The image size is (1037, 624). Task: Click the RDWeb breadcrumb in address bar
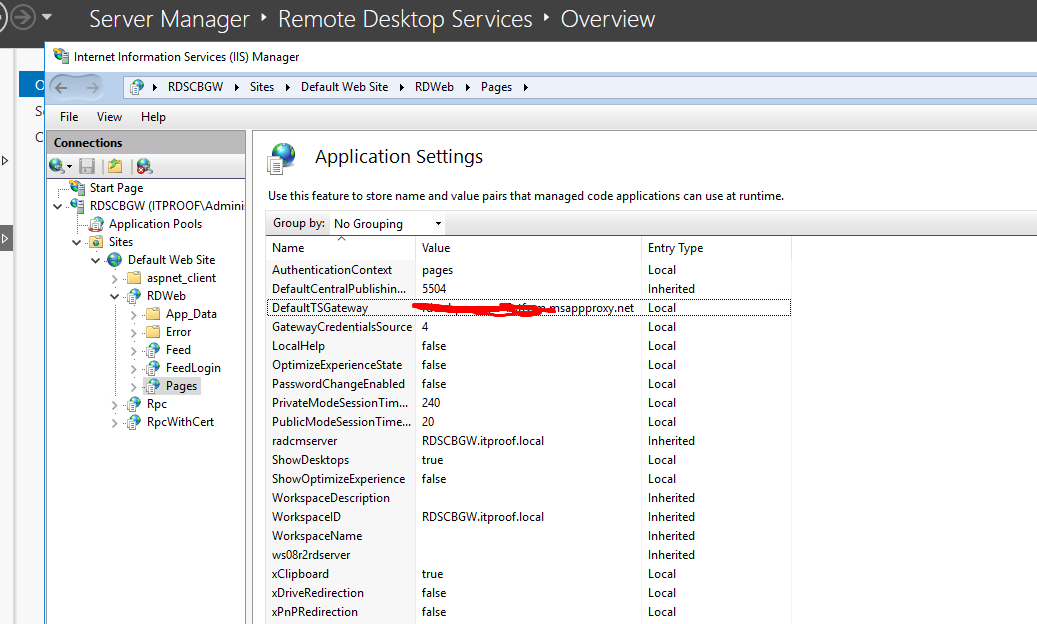(x=435, y=87)
